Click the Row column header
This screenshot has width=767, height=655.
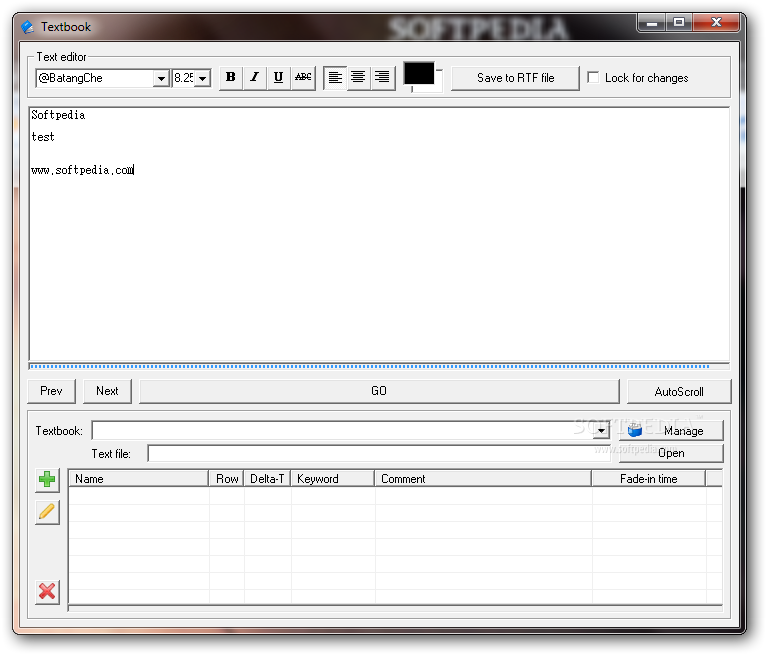tap(226, 478)
